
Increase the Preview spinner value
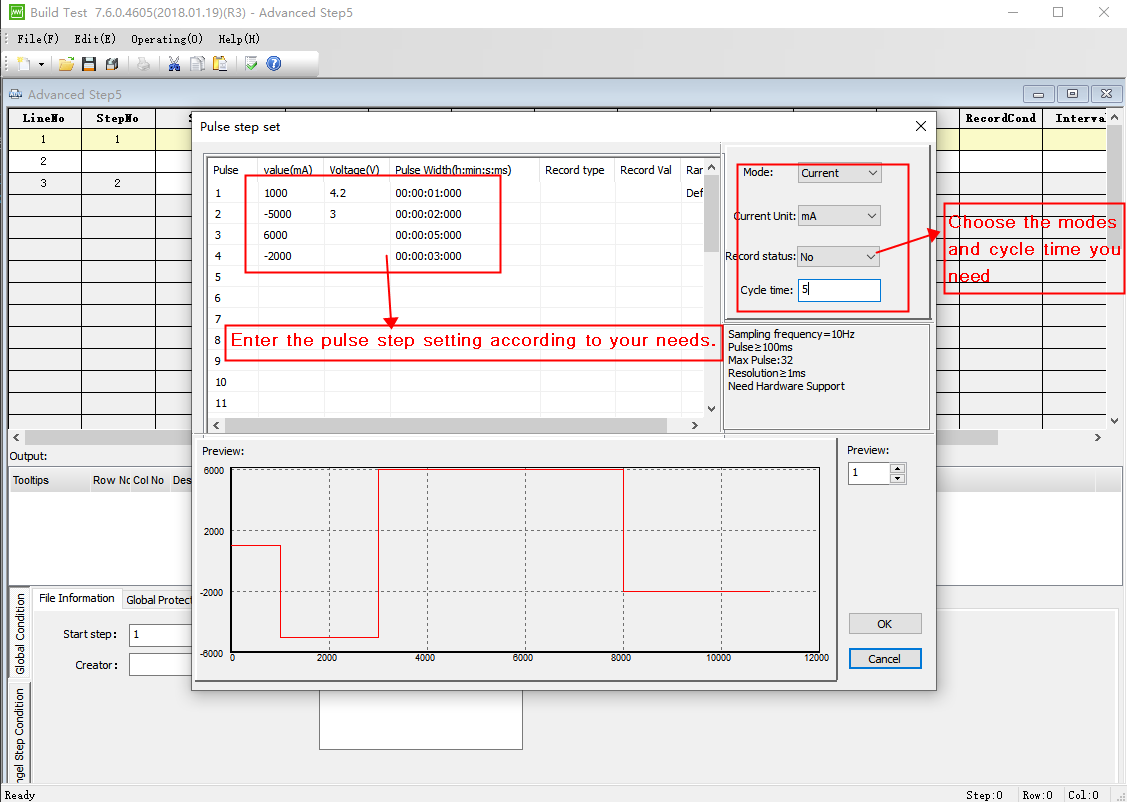point(897,469)
